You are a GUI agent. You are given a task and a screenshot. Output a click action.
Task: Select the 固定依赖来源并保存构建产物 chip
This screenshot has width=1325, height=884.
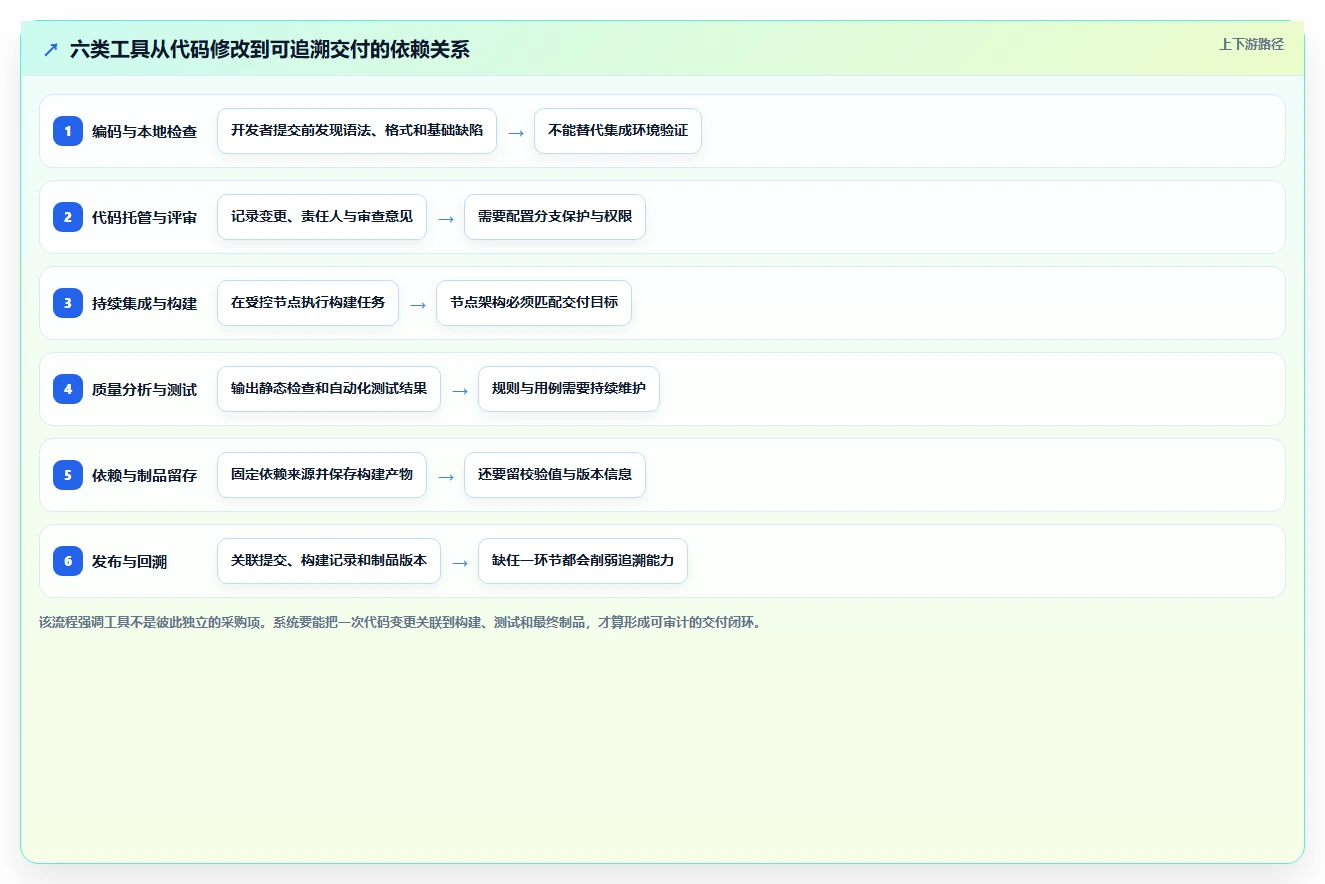pos(322,475)
